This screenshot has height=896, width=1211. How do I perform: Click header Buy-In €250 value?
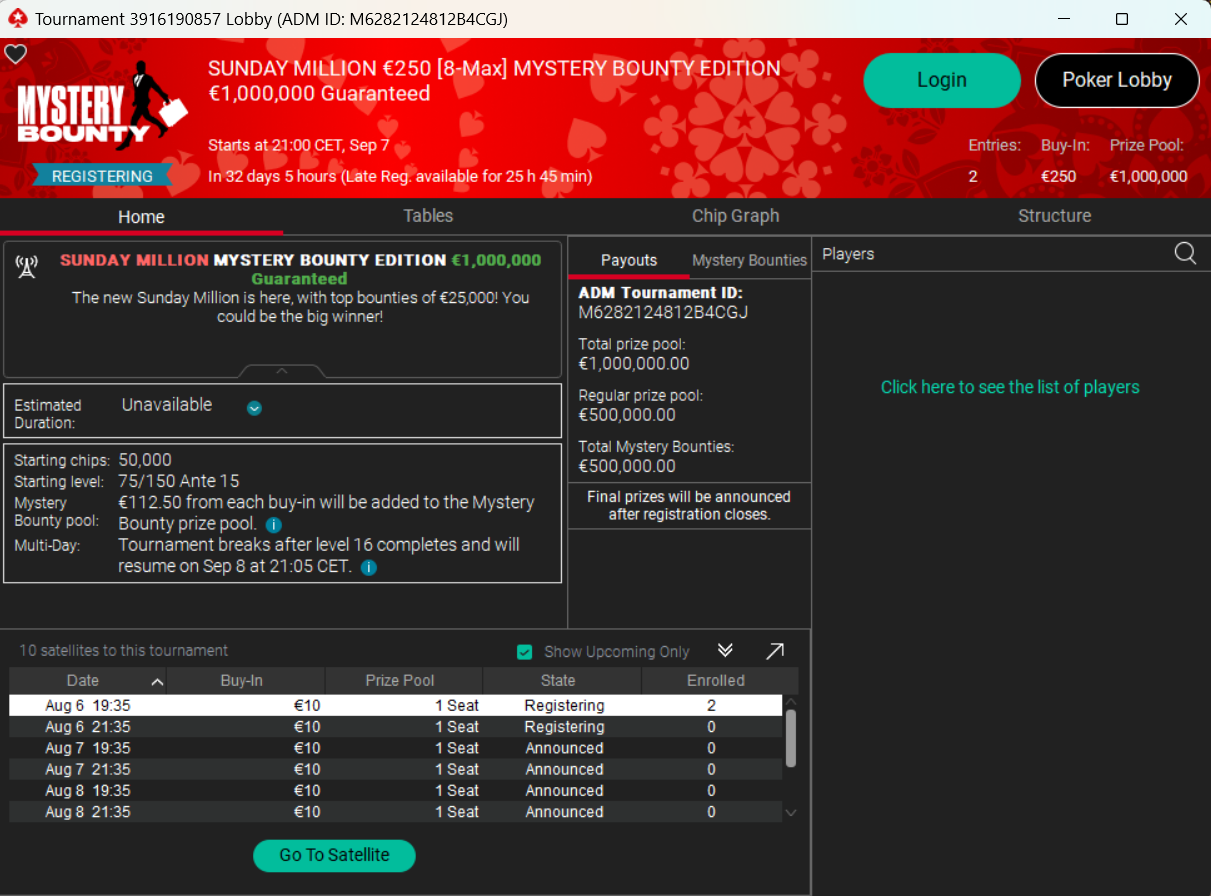pyautogui.click(x=1059, y=176)
